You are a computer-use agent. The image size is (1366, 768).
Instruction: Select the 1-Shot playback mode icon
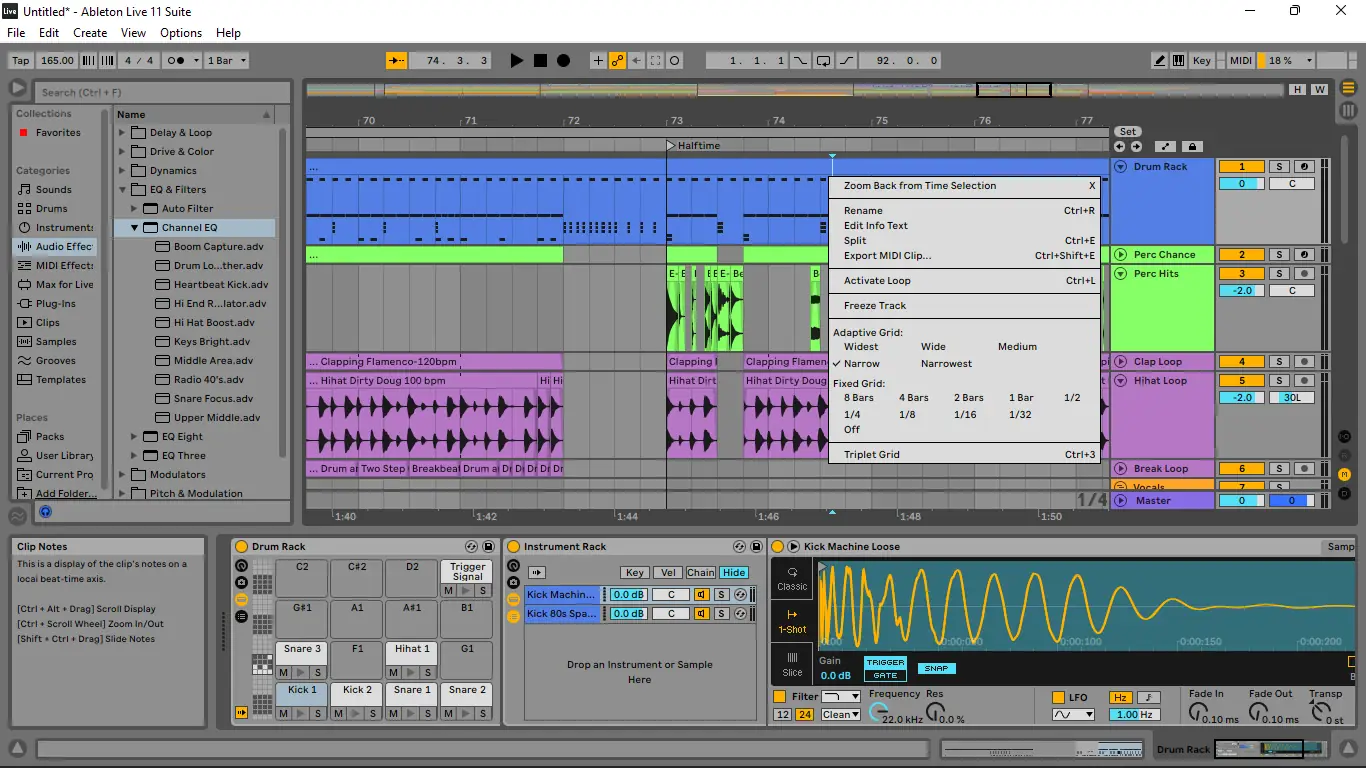(x=792, y=620)
